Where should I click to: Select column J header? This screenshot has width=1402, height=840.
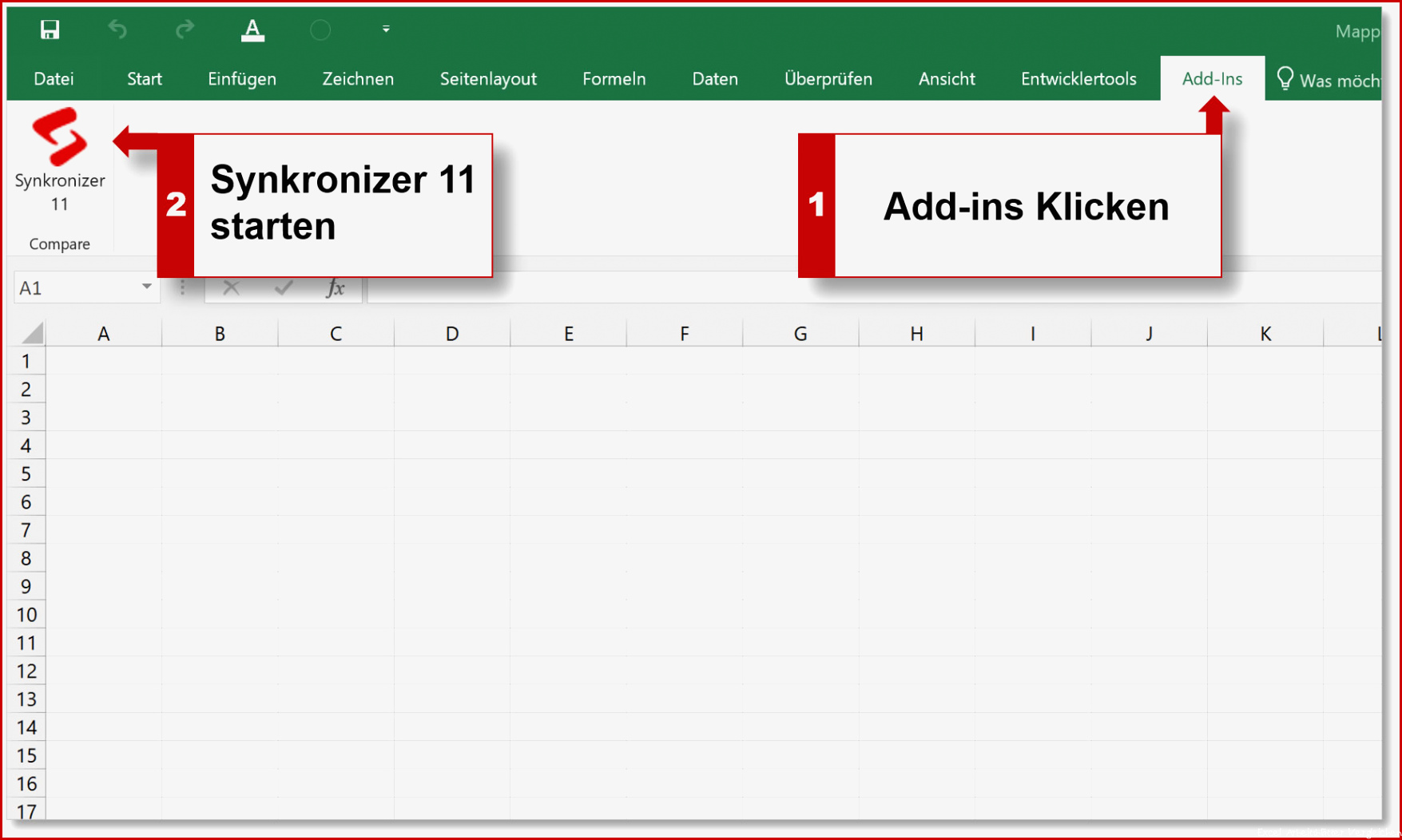point(1149,334)
